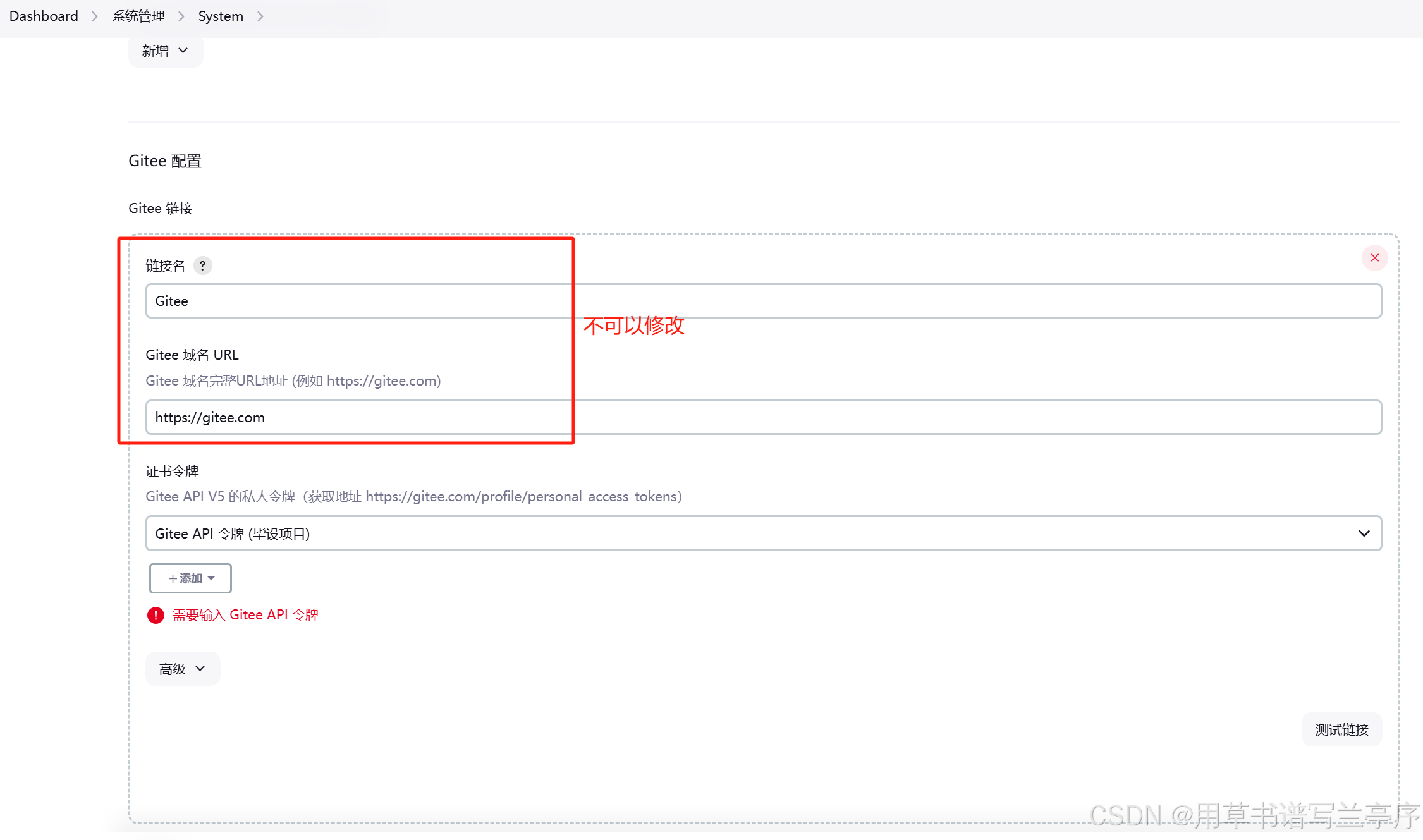Click the Gitee 域名完整URL地址 hint text

(293, 381)
